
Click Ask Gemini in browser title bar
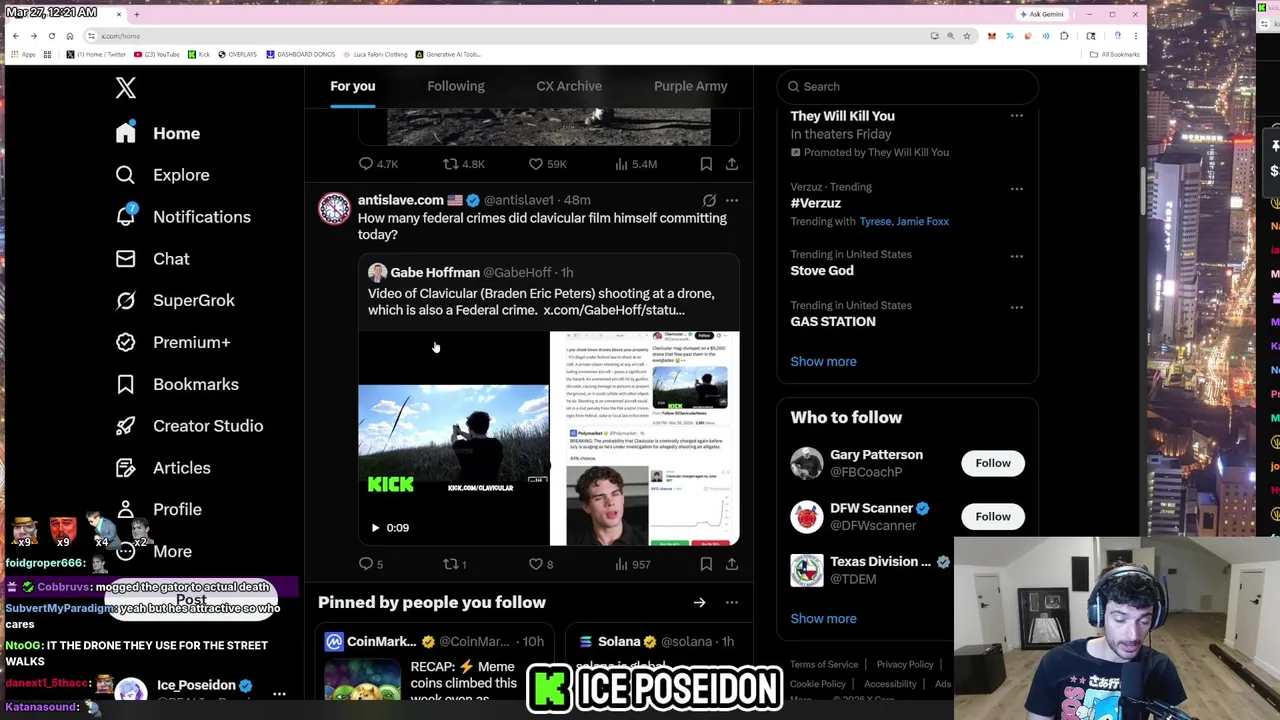coord(1041,14)
